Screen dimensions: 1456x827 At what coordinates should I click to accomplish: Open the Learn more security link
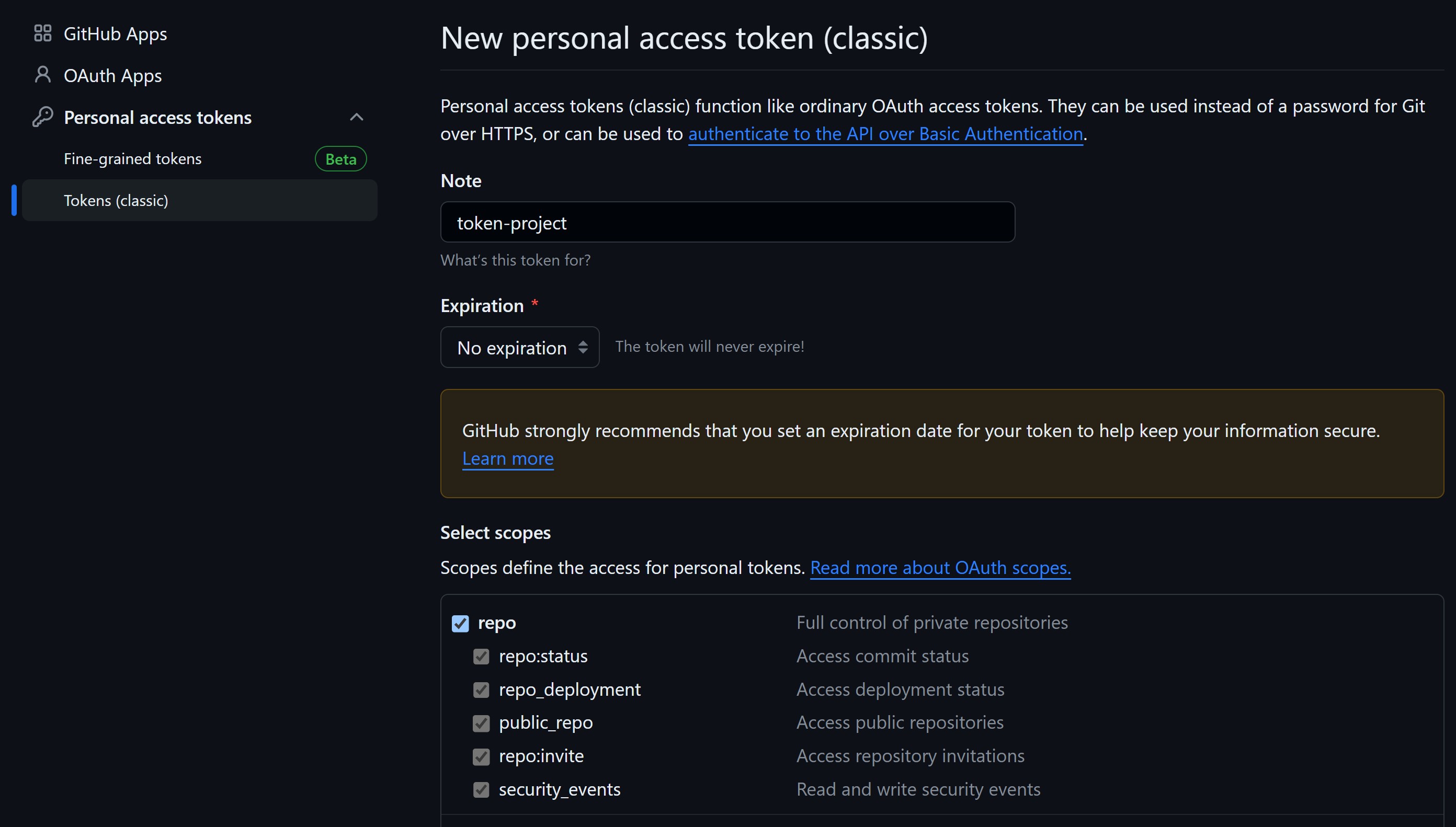point(507,458)
